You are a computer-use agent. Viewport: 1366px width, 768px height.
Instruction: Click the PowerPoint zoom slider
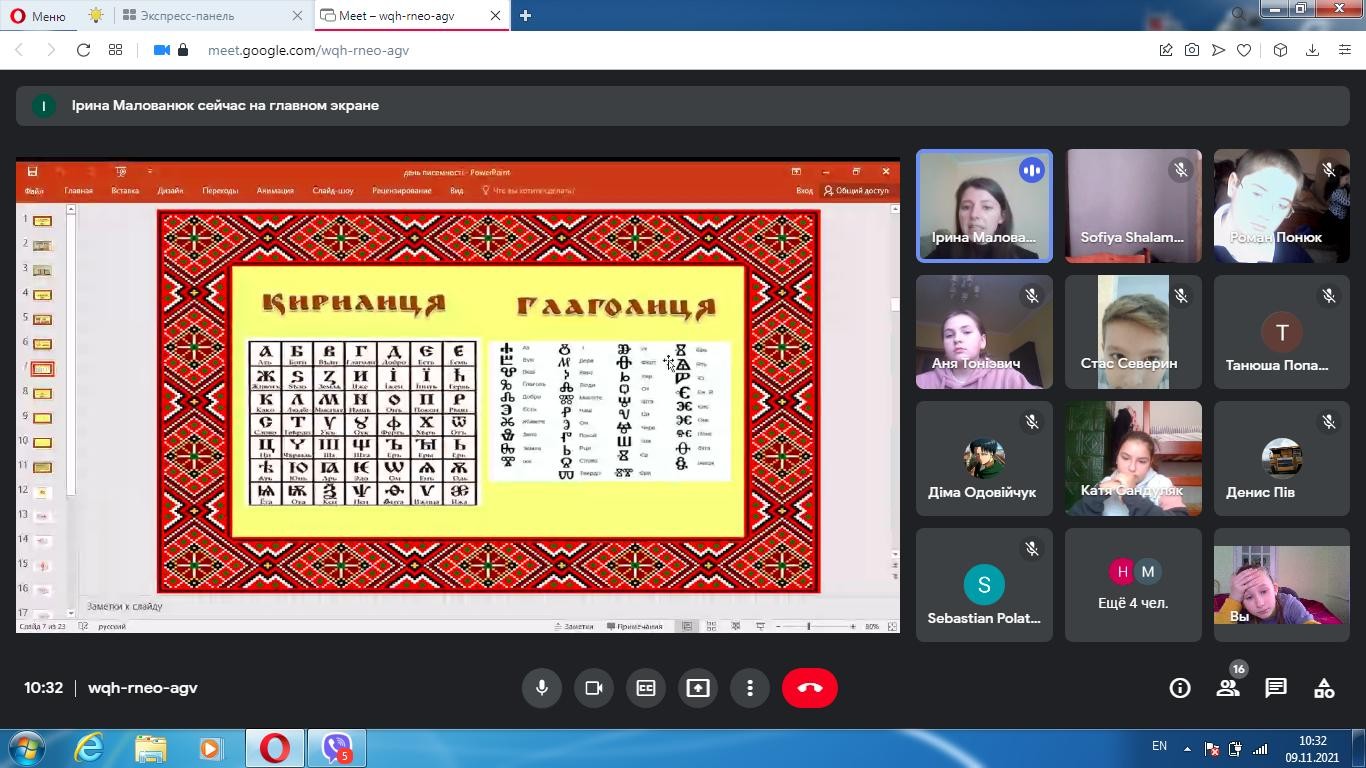point(808,626)
